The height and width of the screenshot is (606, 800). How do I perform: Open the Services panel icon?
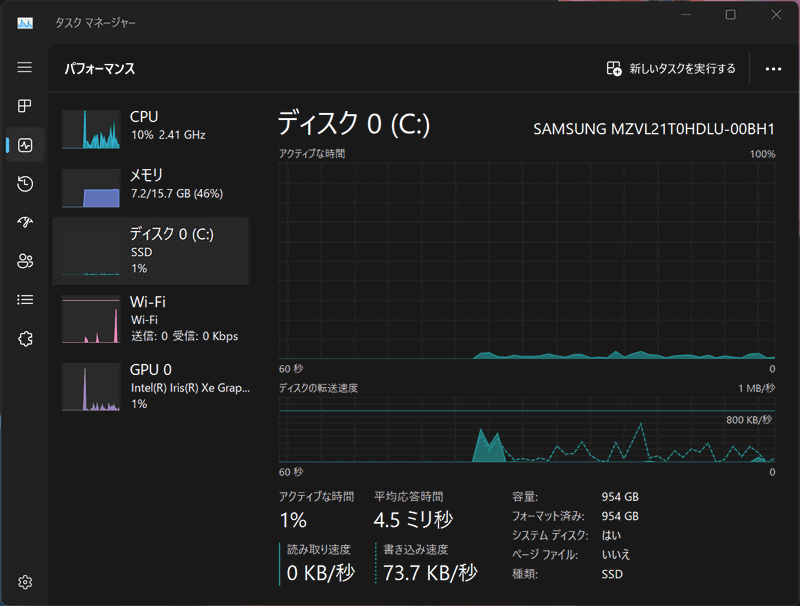[x=25, y=339]
